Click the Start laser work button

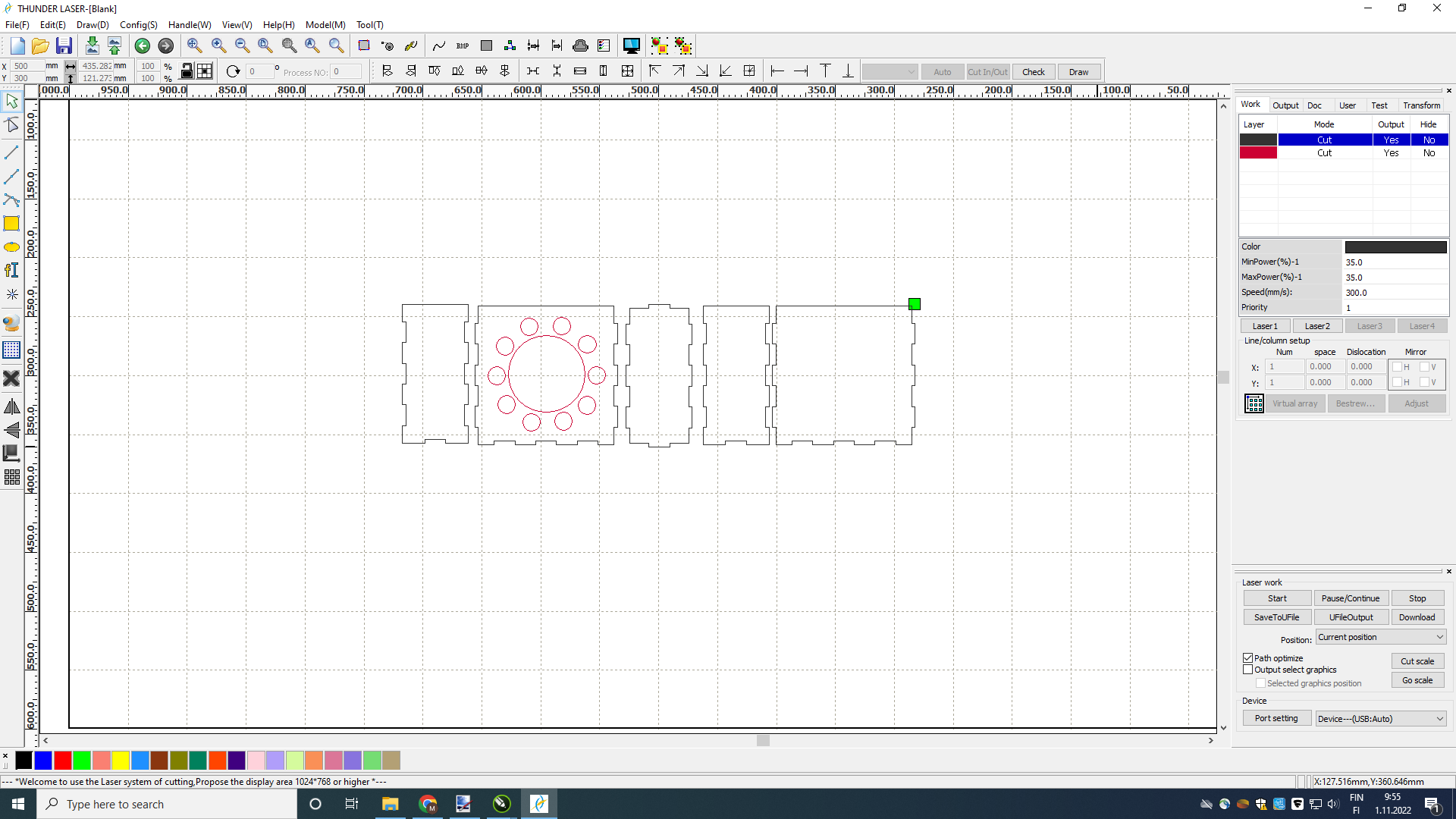point(1277,598)
